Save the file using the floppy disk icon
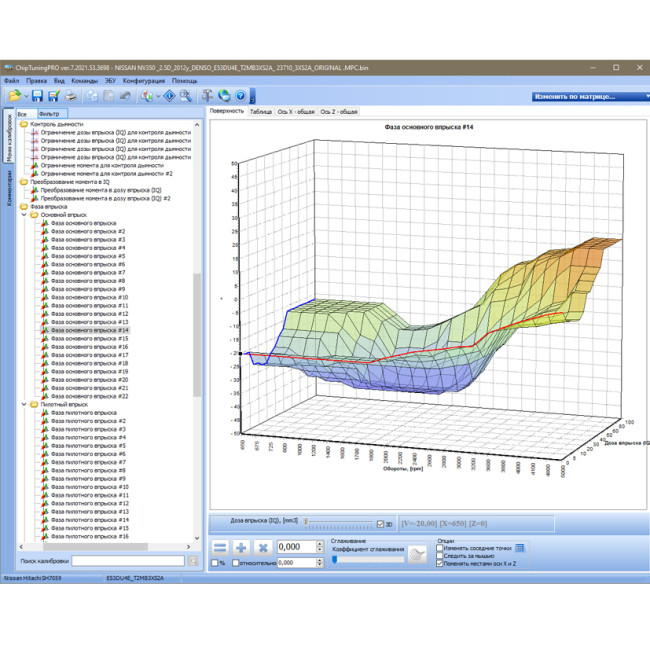The height and width of the screenshot is (650, 650). coord(38,96)
